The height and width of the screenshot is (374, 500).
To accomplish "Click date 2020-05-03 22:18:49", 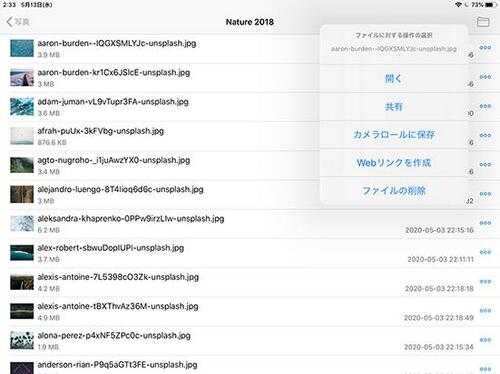I will tap(439, 318).
